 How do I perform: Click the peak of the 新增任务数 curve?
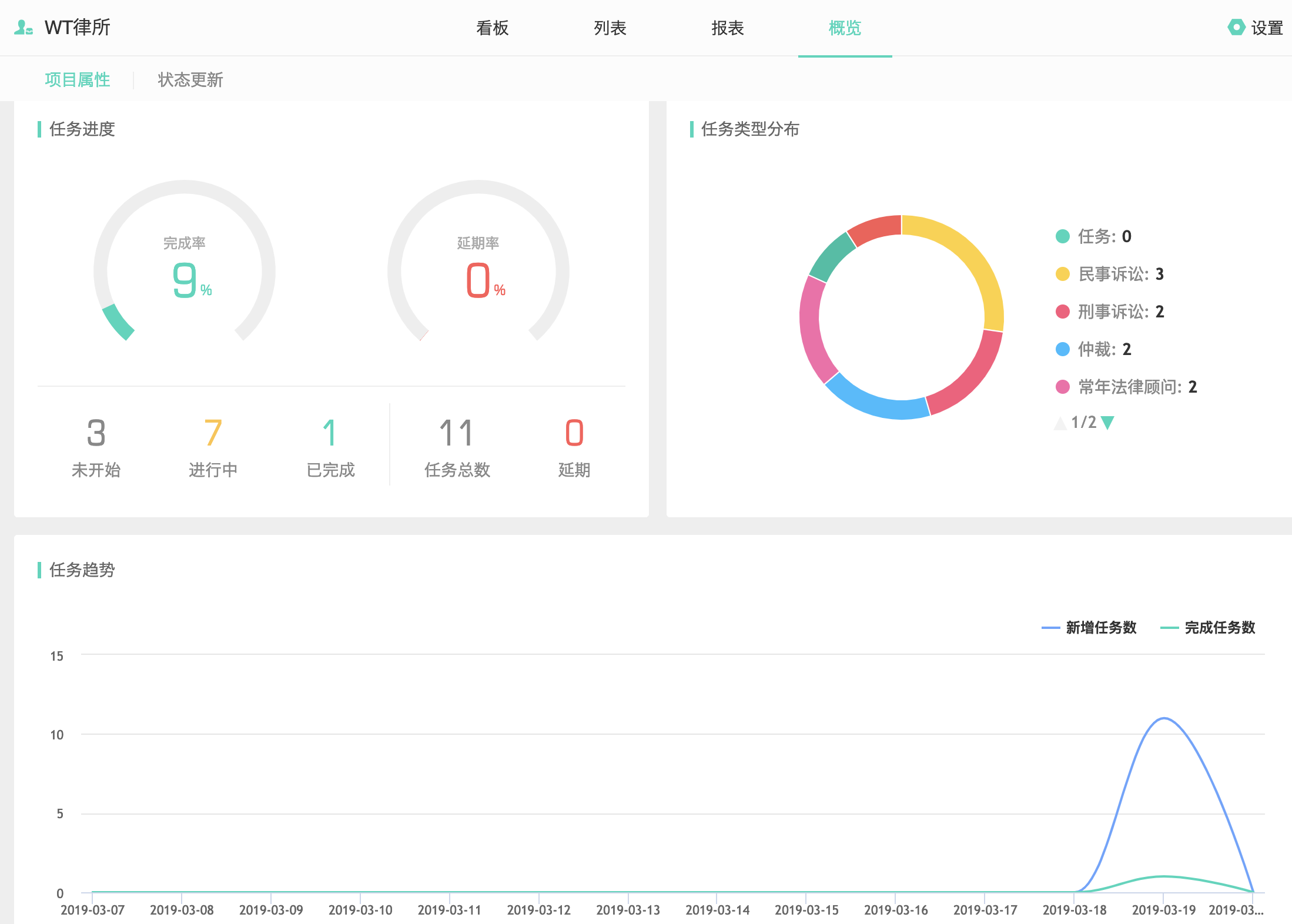click(1164, 718)
